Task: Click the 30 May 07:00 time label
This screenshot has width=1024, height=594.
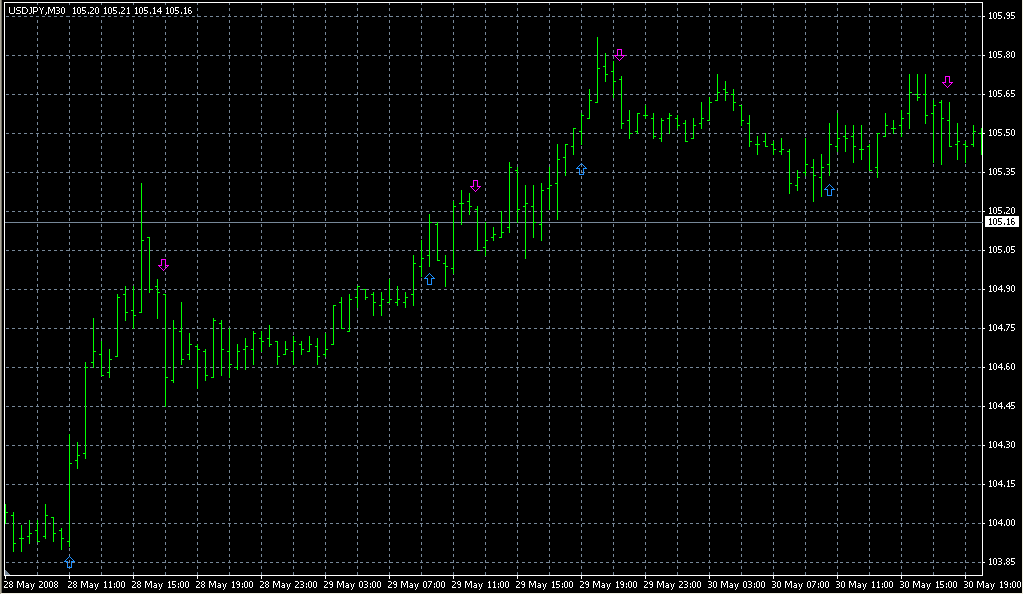Action: [800, 585]
